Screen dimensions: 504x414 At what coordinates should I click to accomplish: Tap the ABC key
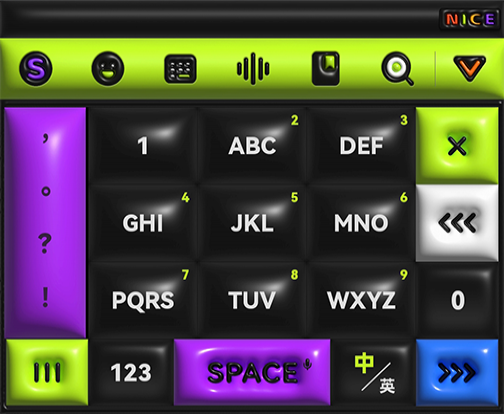point(252,146)
